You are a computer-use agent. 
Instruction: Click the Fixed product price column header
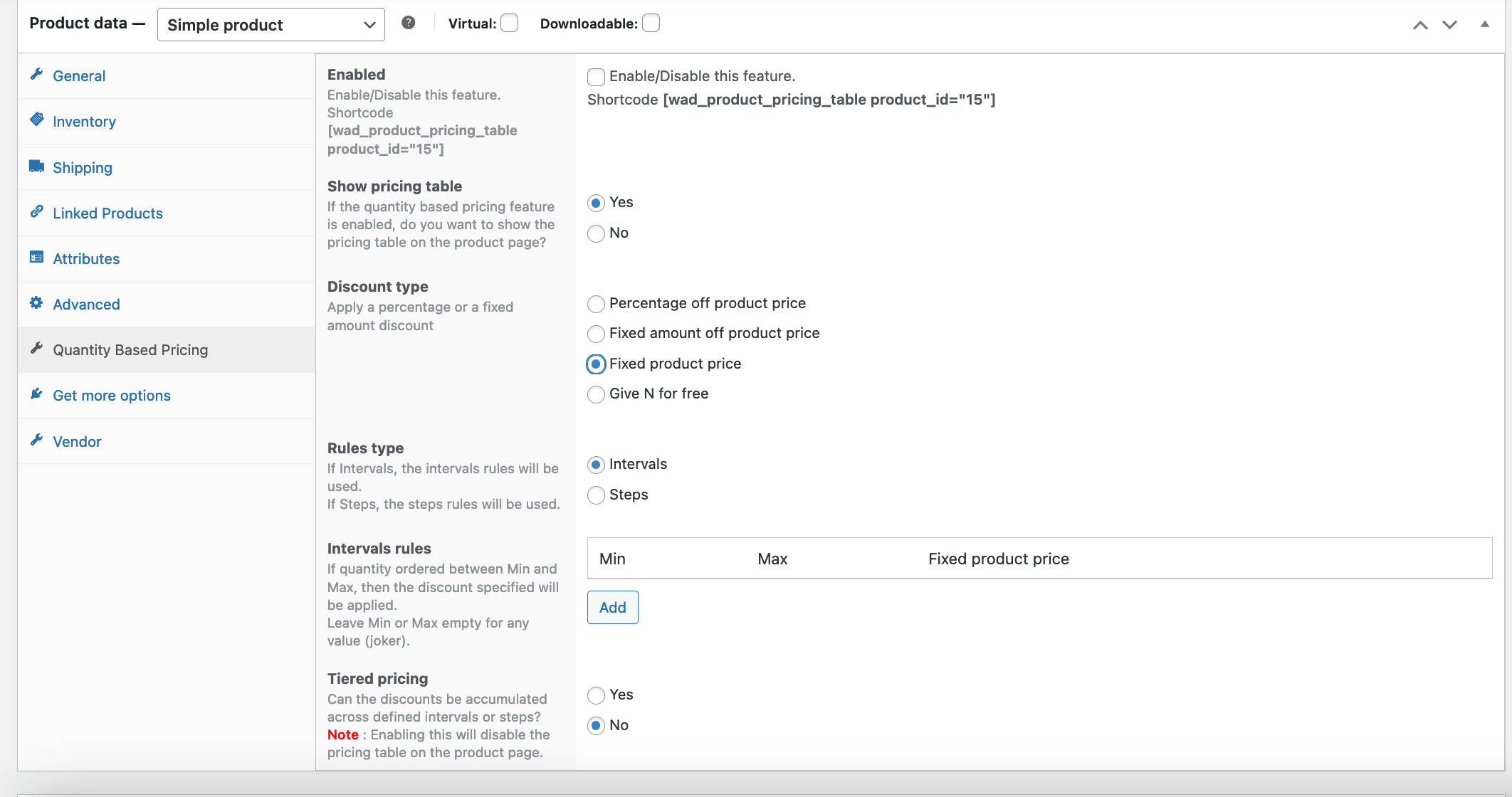(x=999, y=559)
